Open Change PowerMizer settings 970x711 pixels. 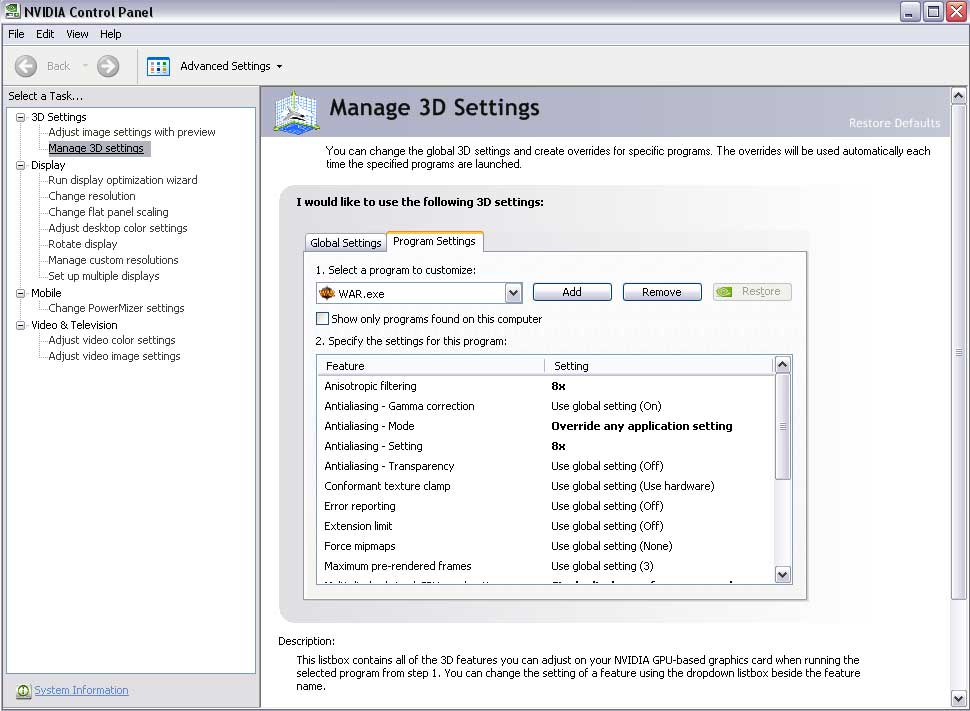(x=116, y=308)
